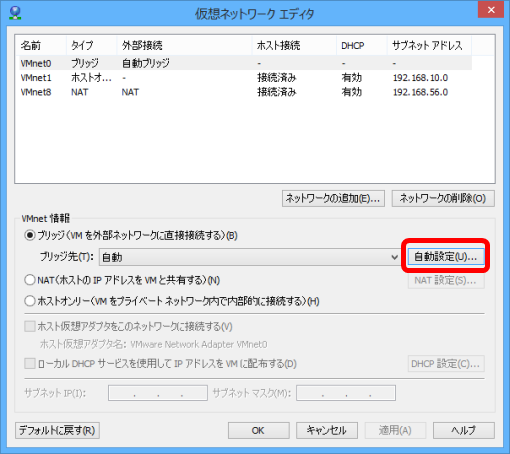Click the Virtual Network Editor title bar icon
The height and width of the screenshot is (454, 510).
click(x=15, y=13)
